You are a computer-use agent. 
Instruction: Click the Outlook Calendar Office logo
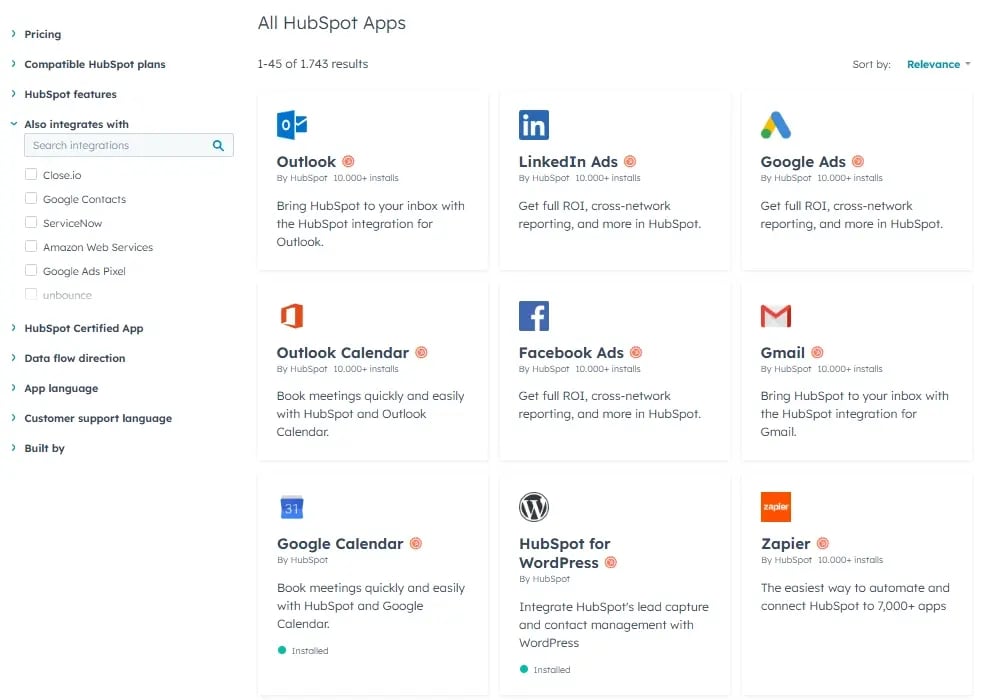click(x=291, y=316)
